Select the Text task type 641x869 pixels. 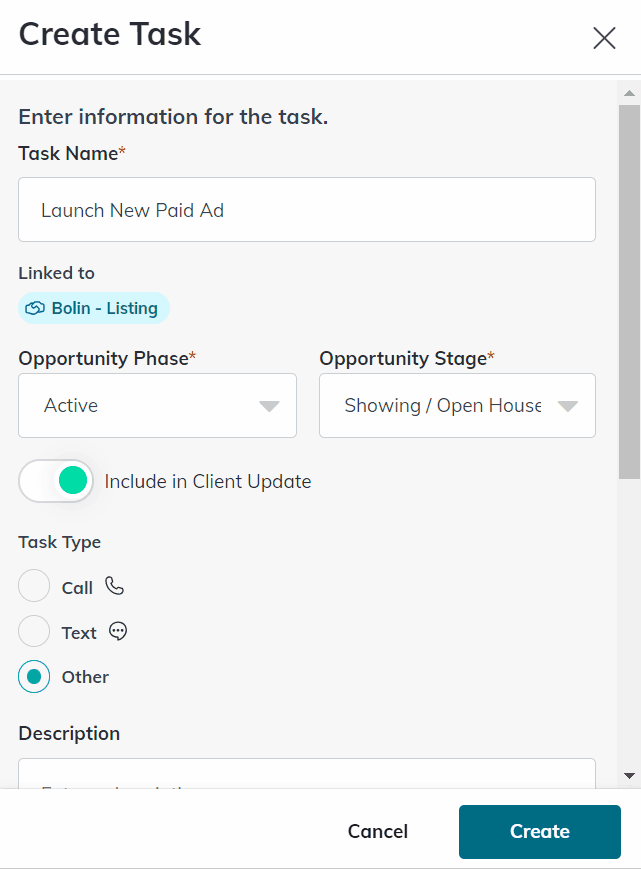(34, 631)
